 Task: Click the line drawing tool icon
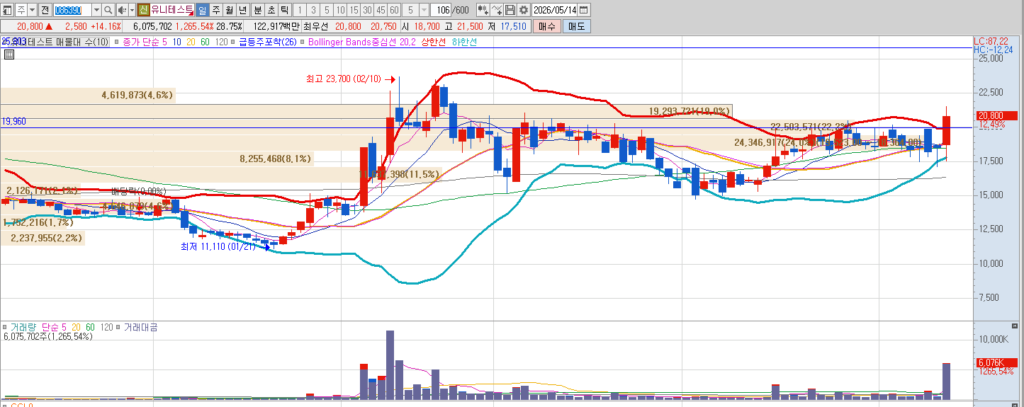point(496,10)
